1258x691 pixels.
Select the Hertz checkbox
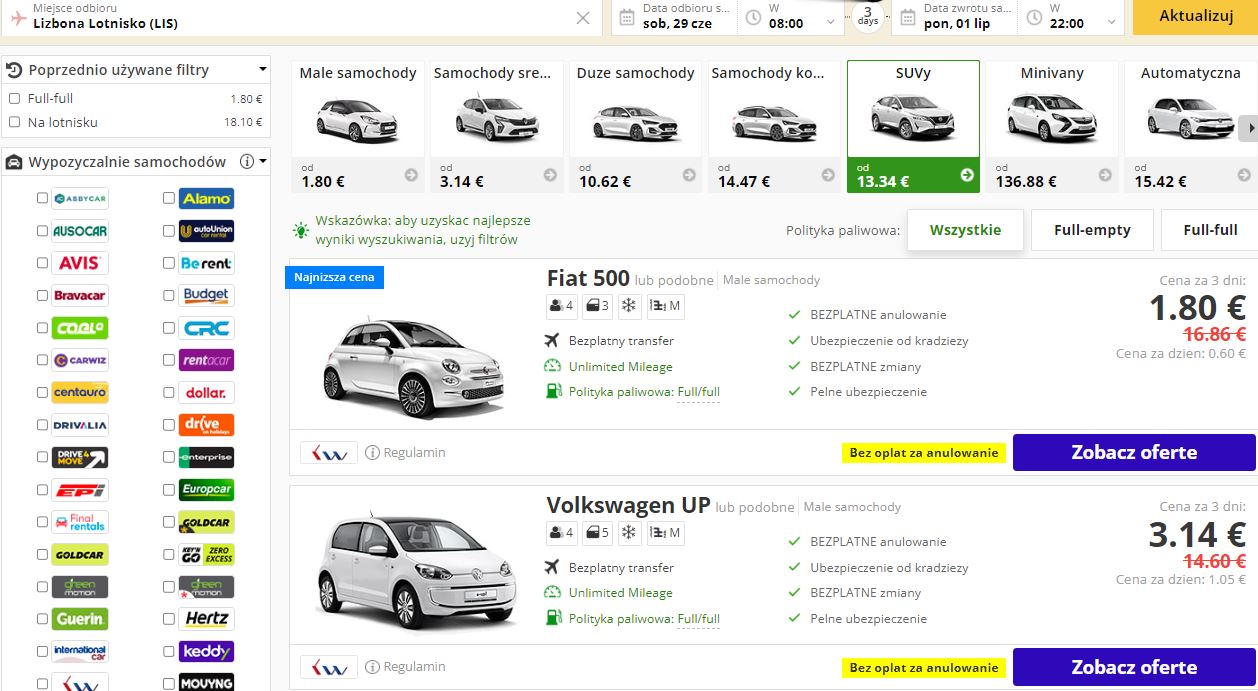(x=169, y=619)
